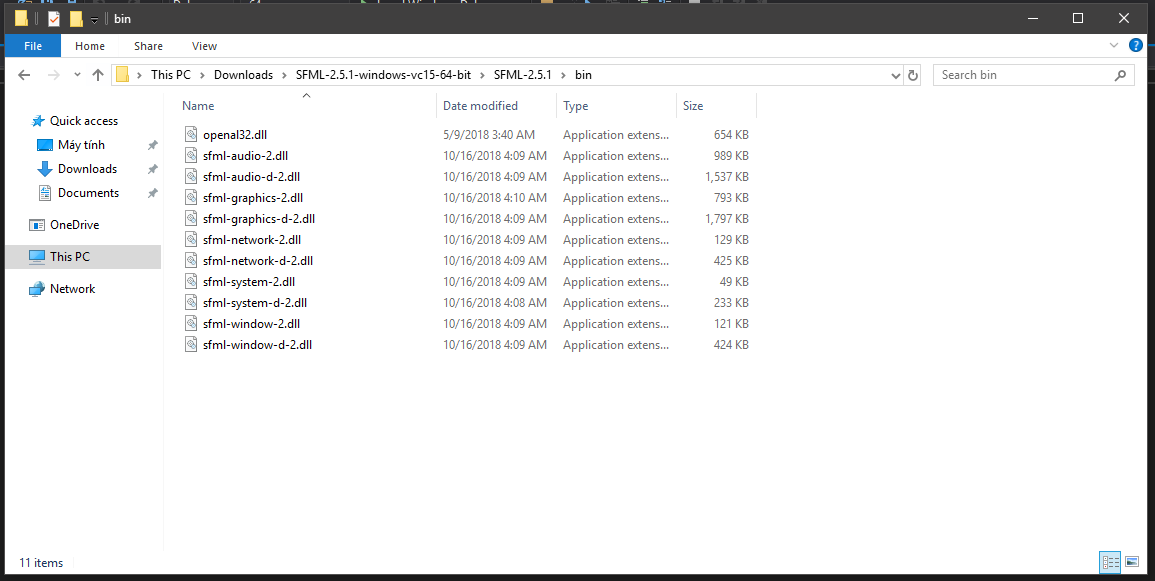The height and width of the screenshot is (581, 1155).
Task: Click the search magnifier icon
Action: click(1120, 74)
